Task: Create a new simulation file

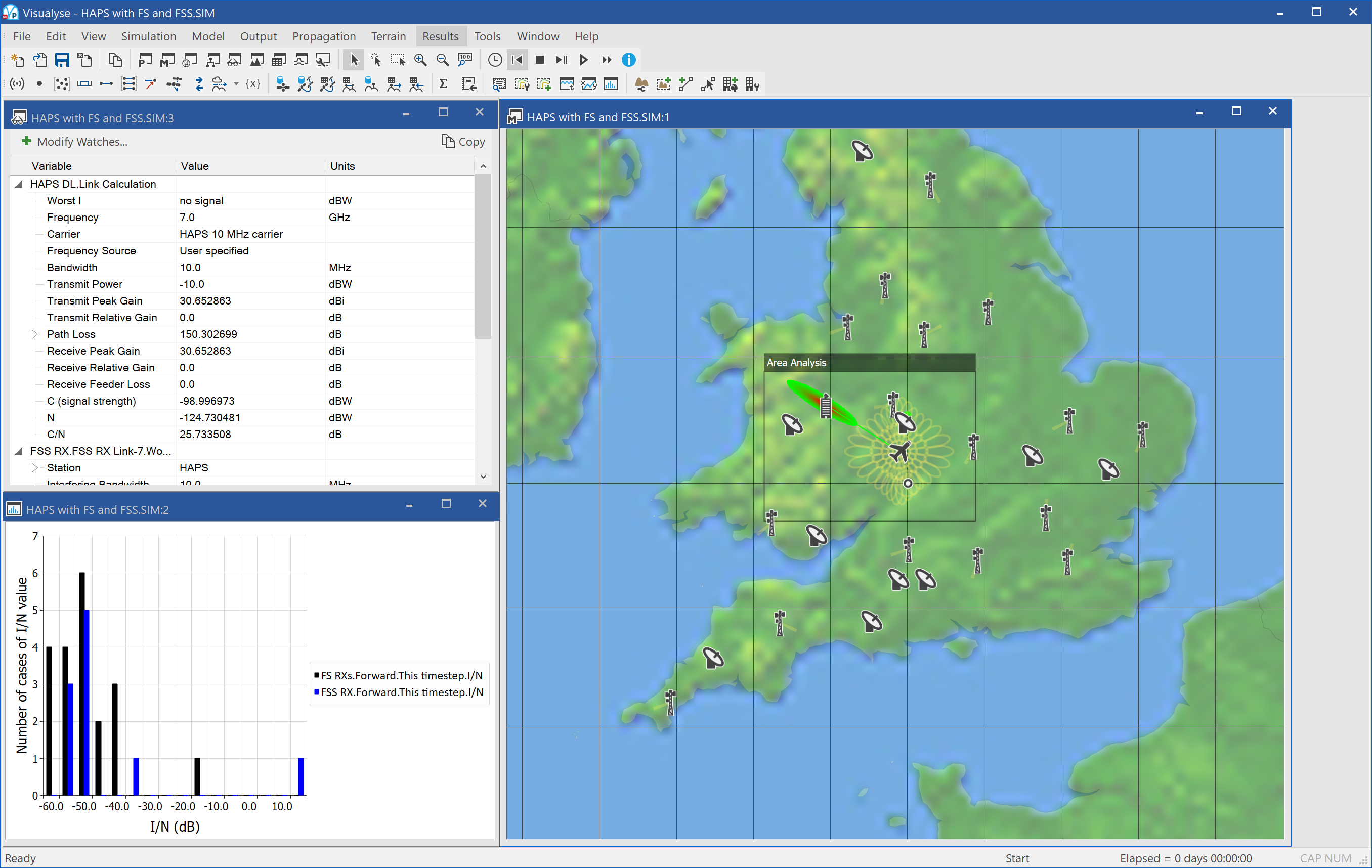Action: click(x=18, y=60)
